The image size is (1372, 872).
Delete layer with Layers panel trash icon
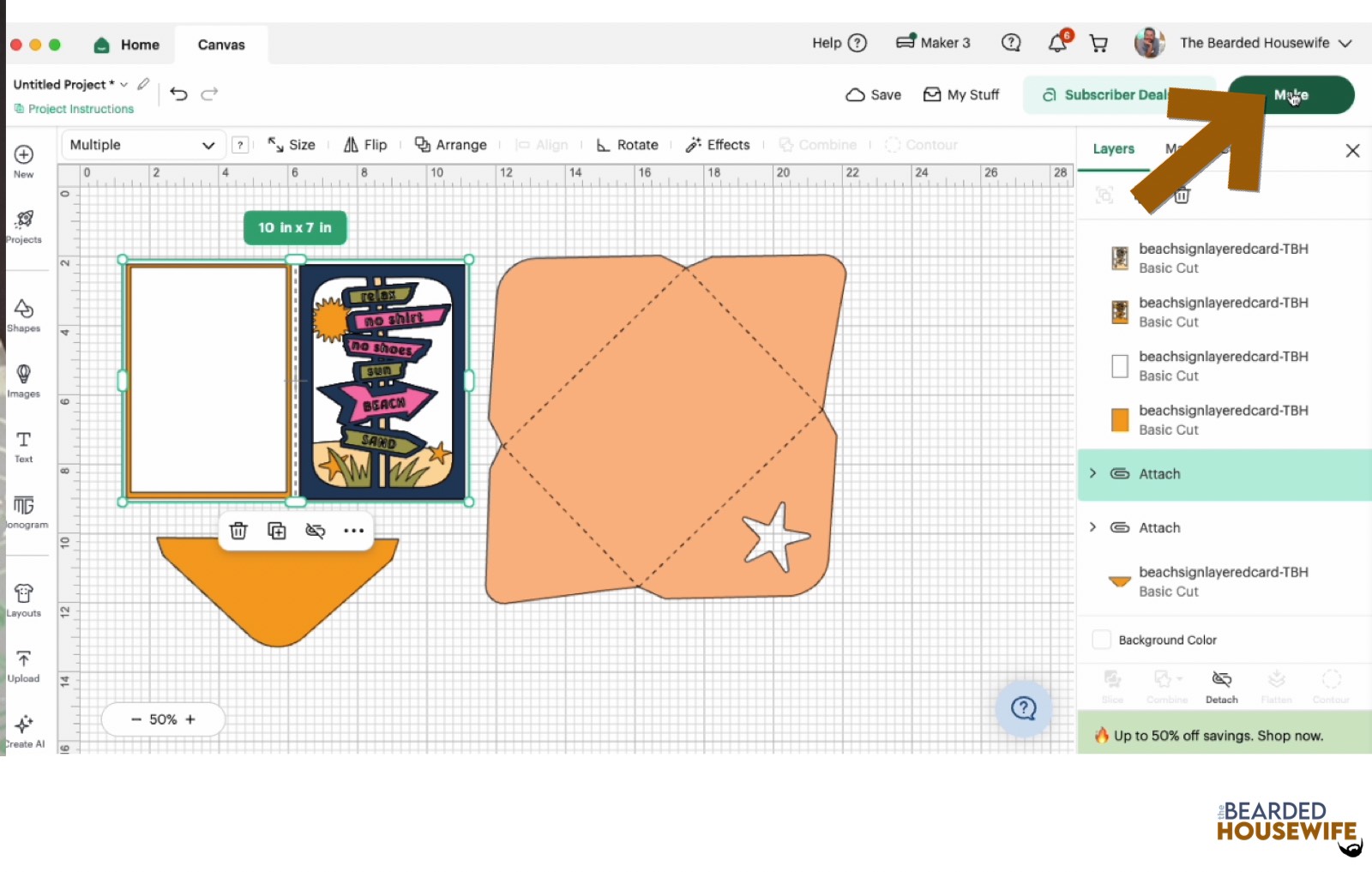point(1182,195)
